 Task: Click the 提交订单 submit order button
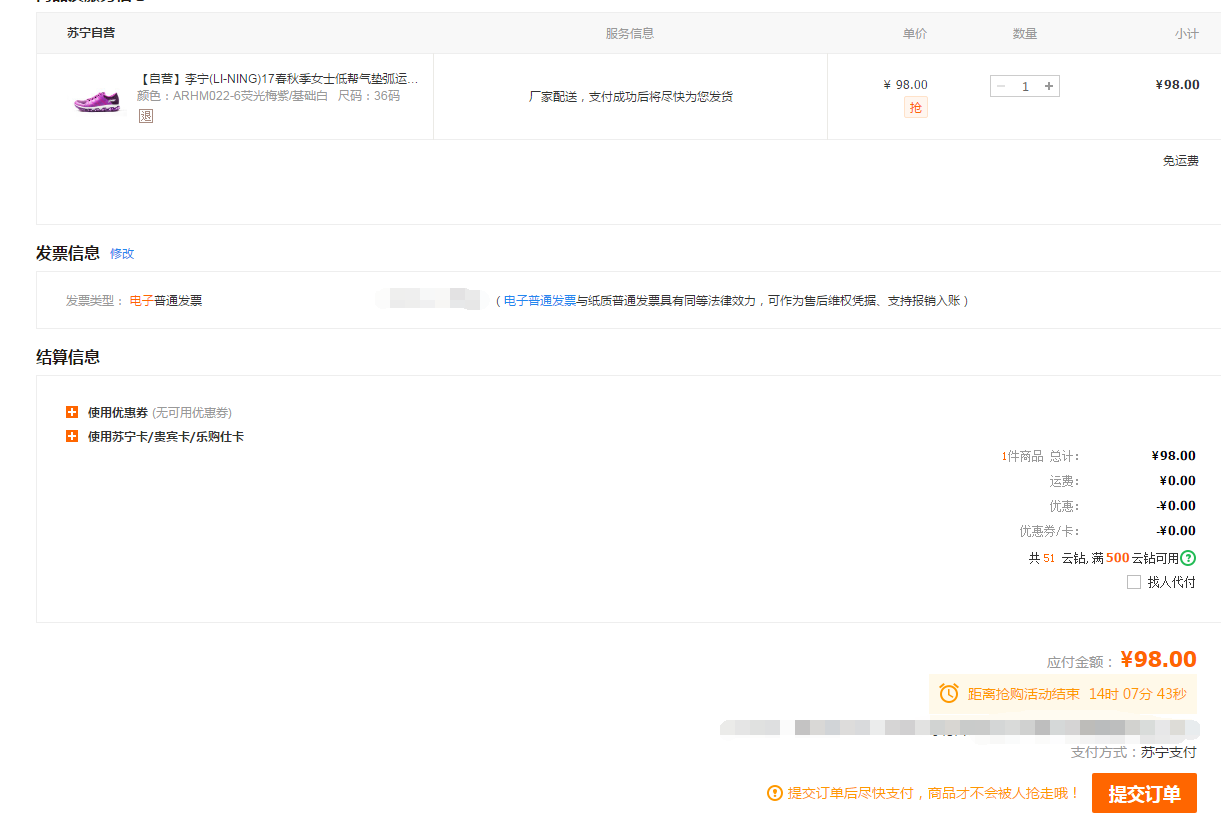point(1144,794)
